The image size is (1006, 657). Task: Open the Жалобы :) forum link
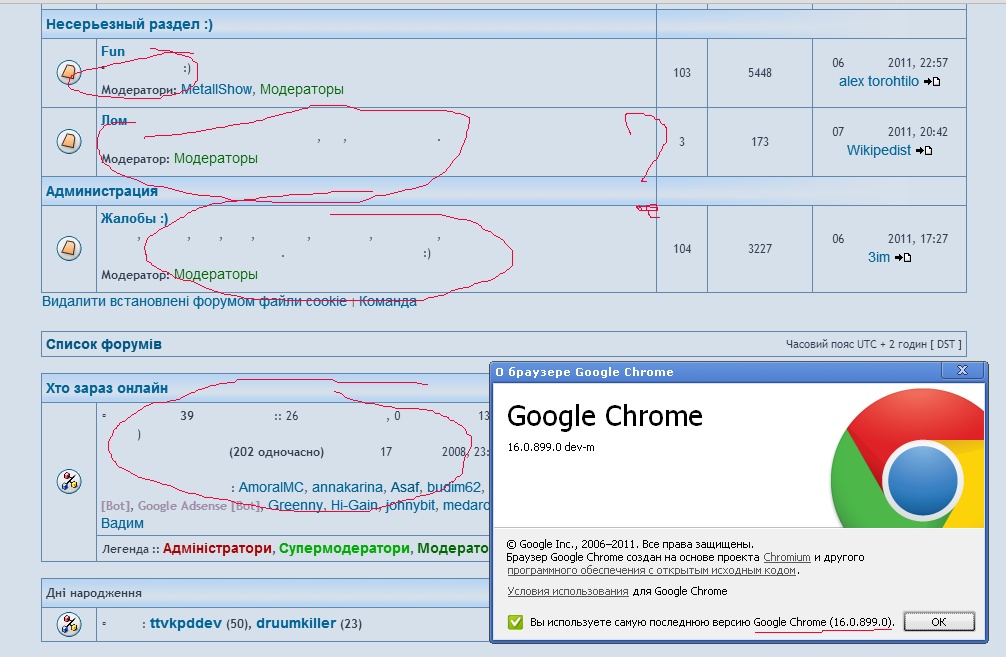(134, 218)
